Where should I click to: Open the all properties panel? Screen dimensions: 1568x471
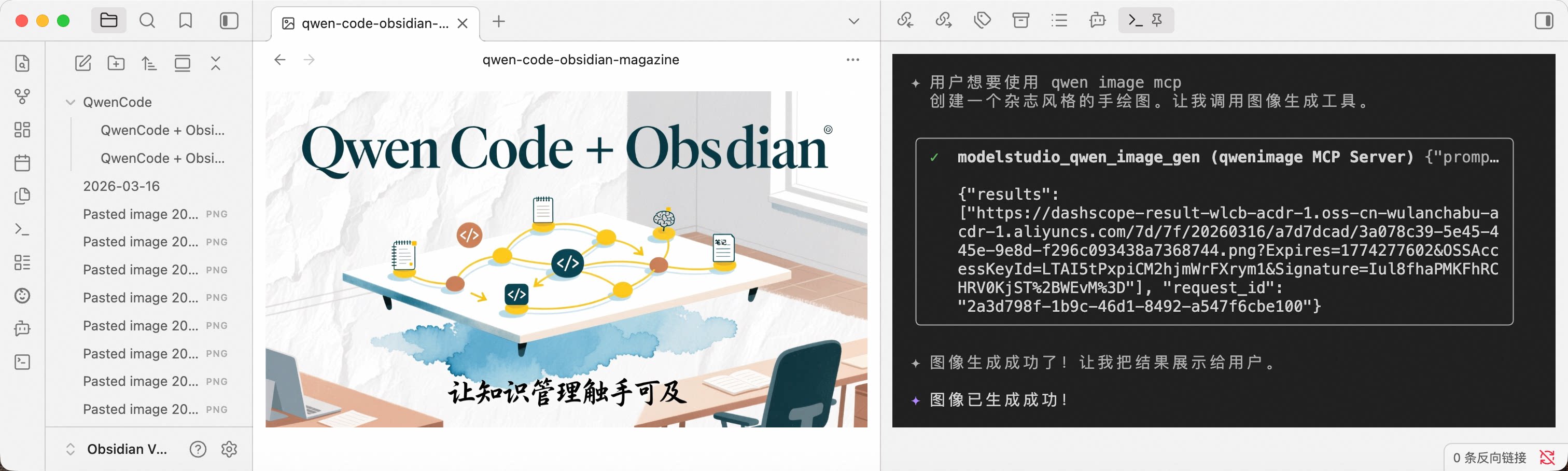(1021, 21)
